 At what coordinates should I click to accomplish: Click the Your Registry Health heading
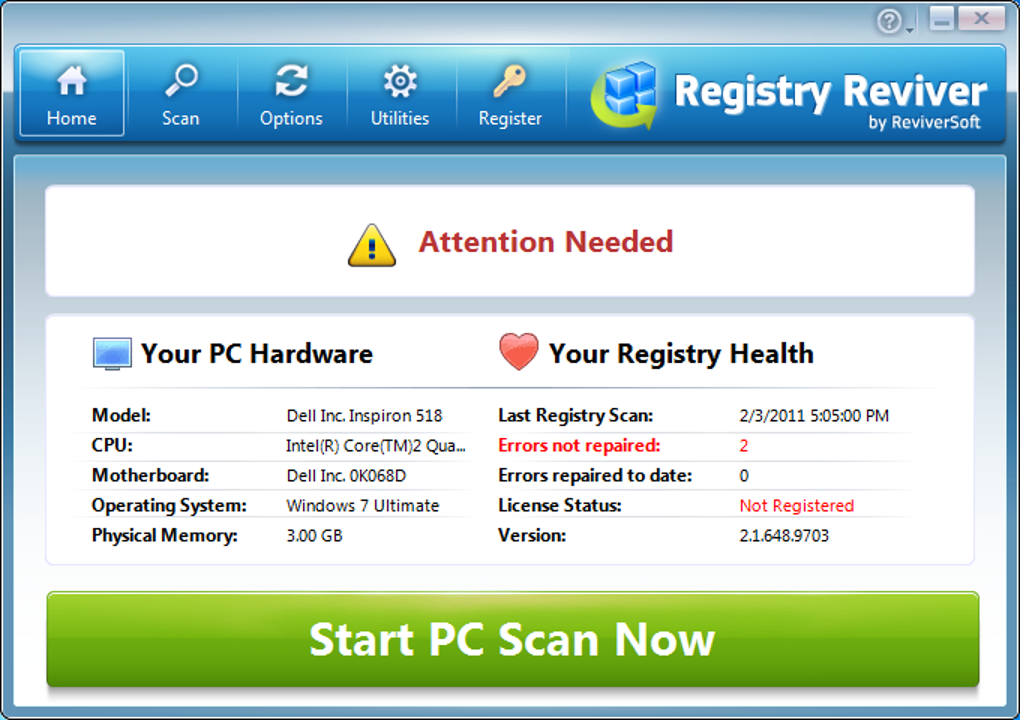pos(681,354)
